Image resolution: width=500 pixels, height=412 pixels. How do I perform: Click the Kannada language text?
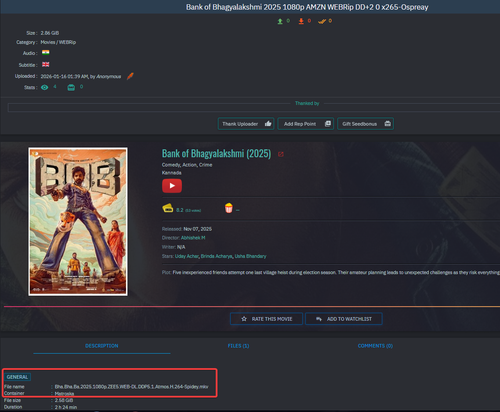(x=172, y=173)
